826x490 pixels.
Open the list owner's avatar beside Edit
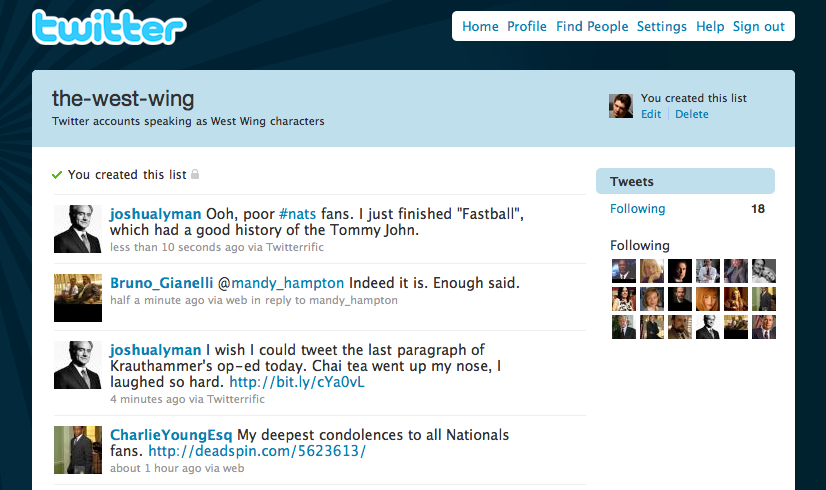[621, 106]
